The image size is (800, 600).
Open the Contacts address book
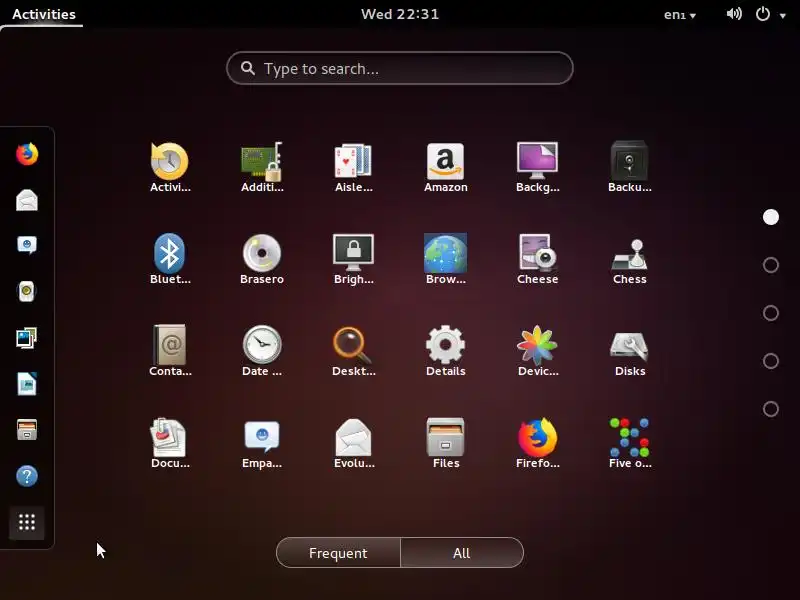170,351
